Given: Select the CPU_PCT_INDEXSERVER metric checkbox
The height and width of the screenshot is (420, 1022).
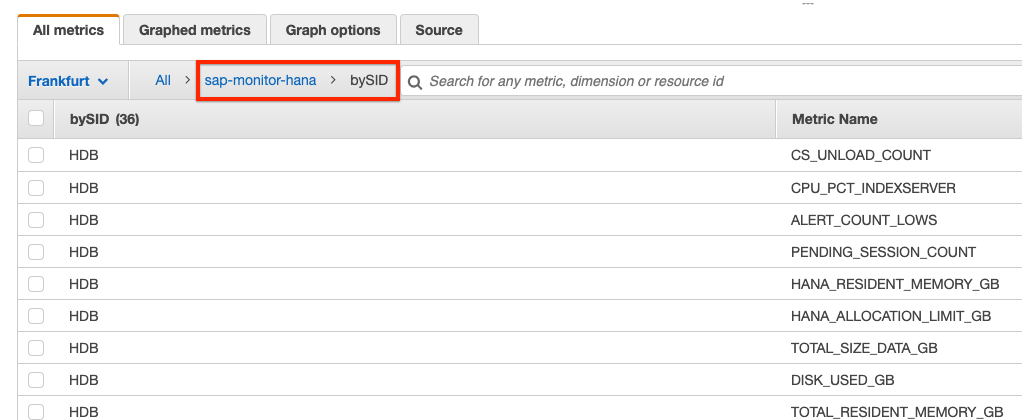Looking at the screenshot, I should (37, 187).
